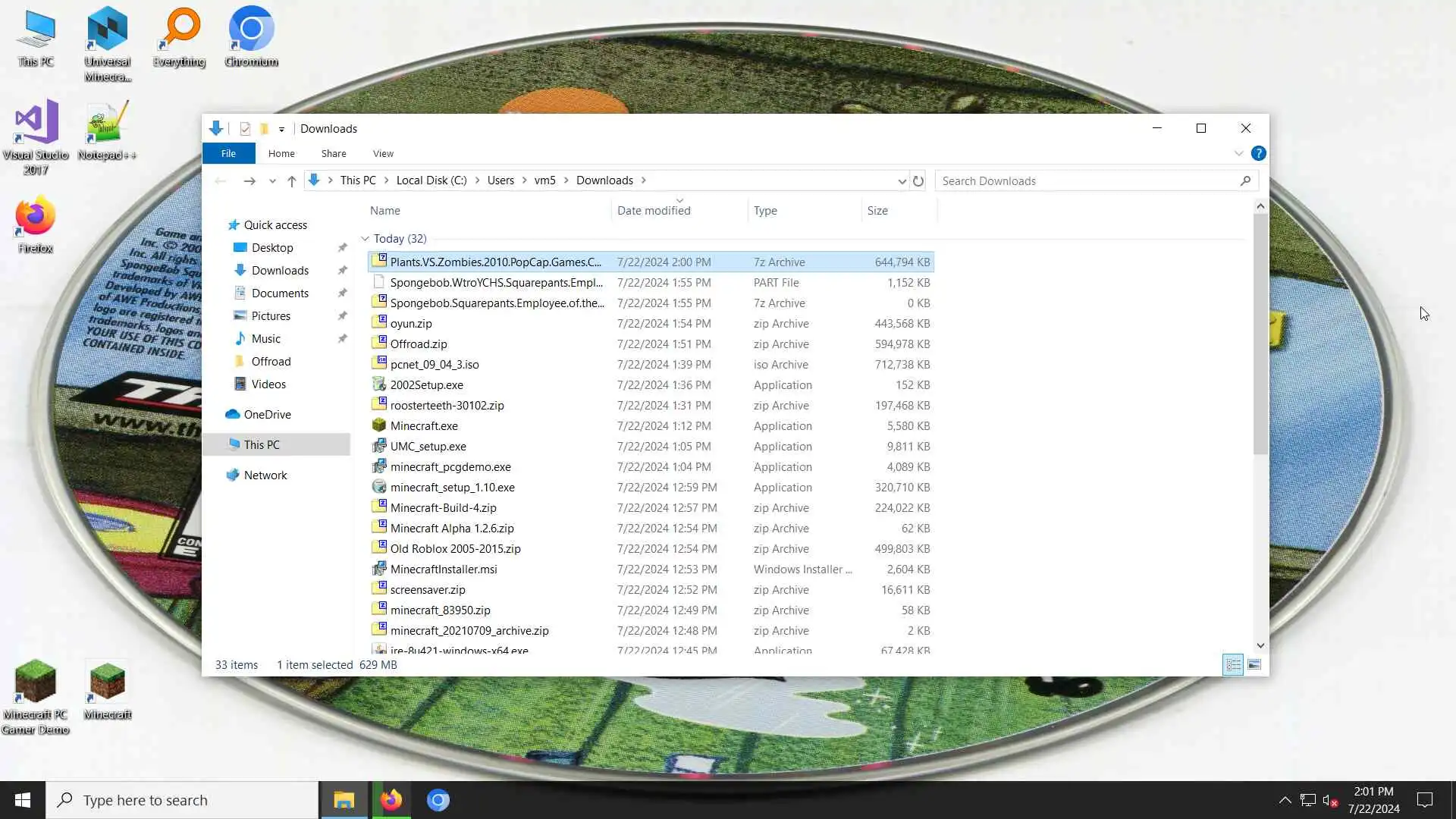
Task: Click the Users breadcrumb in address bar
Action: coord(500,180)
